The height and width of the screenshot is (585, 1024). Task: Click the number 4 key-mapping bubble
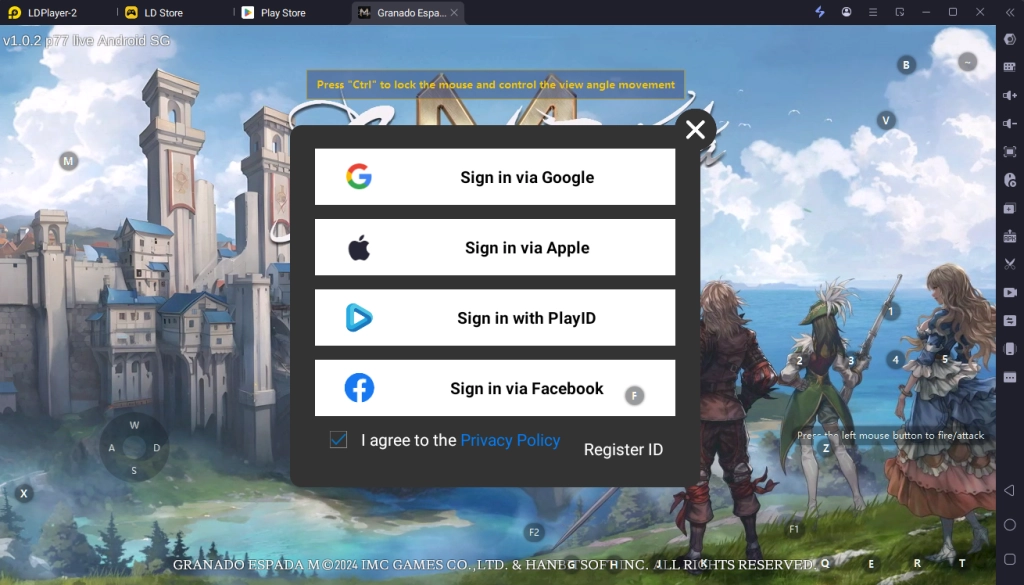[x=895, y=359]
